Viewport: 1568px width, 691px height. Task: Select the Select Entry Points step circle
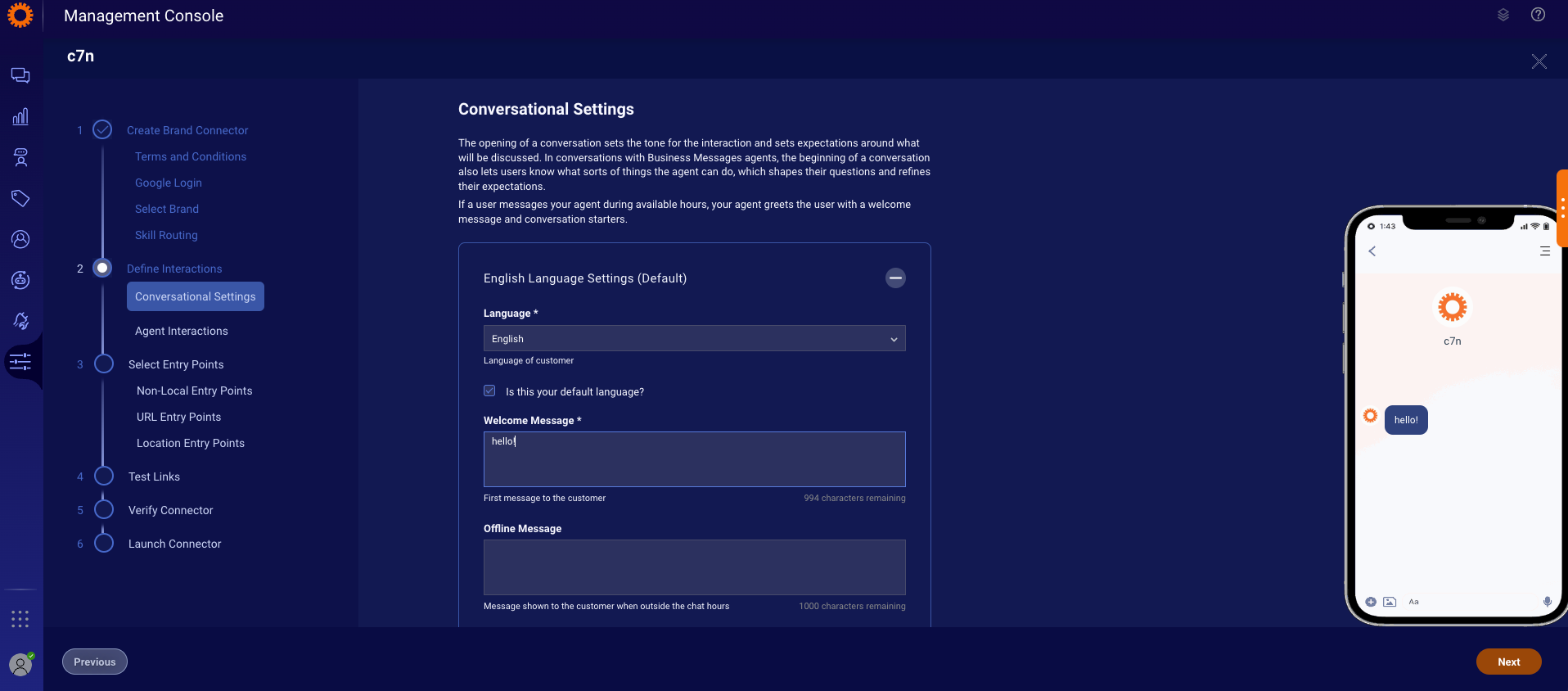tap(104, 364)
